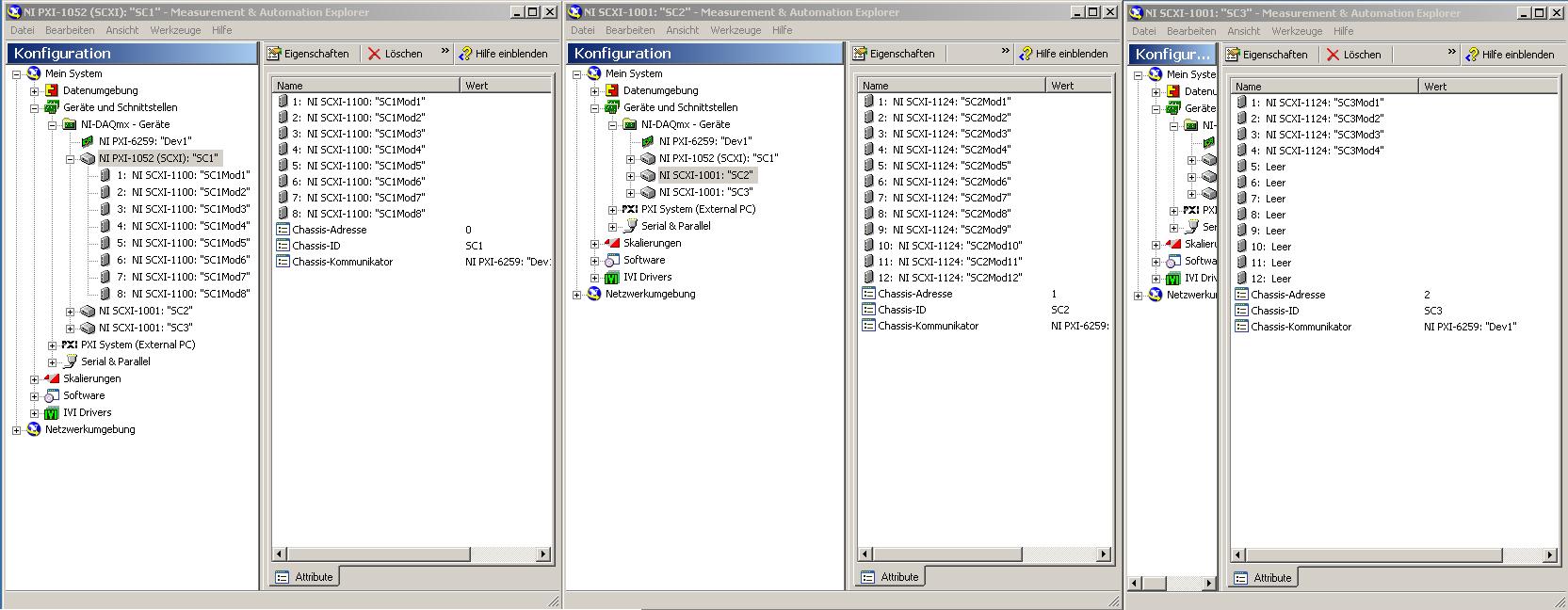The width and height of the screenshot is (1568, 610).
Task: Click Hilfe einblenden in SC2 window
Action: coord(1064,54)
